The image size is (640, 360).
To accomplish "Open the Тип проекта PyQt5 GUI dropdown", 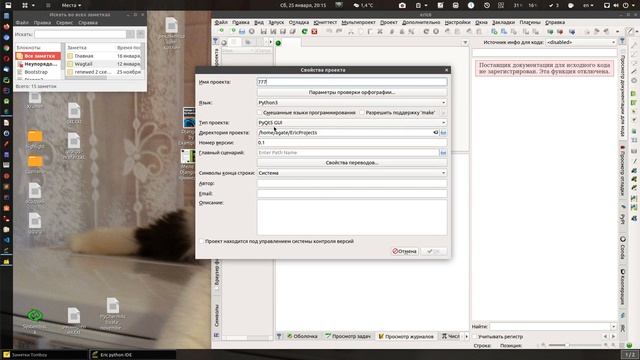I will click(352, 122).
